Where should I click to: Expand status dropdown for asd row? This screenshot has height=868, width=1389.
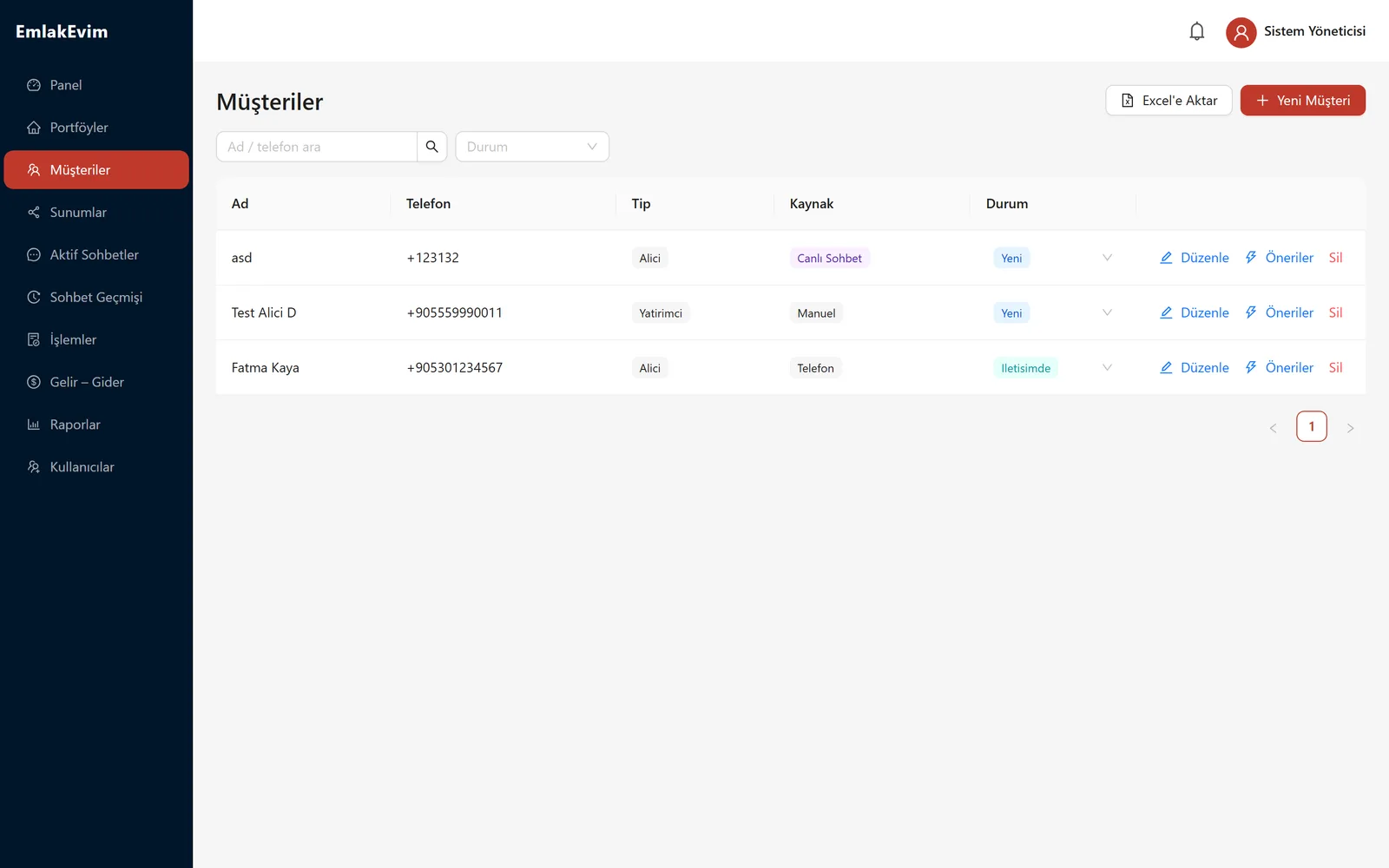coord(1107,258)
